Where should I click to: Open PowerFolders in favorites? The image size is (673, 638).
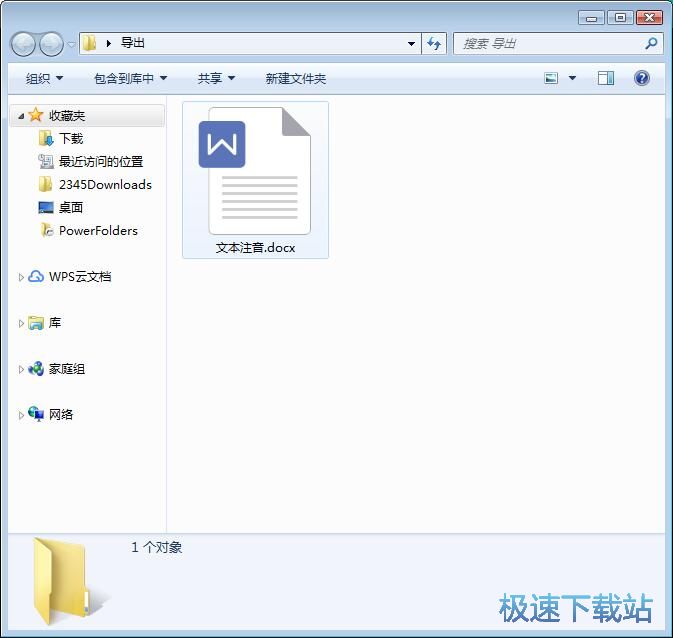point(98,231)
